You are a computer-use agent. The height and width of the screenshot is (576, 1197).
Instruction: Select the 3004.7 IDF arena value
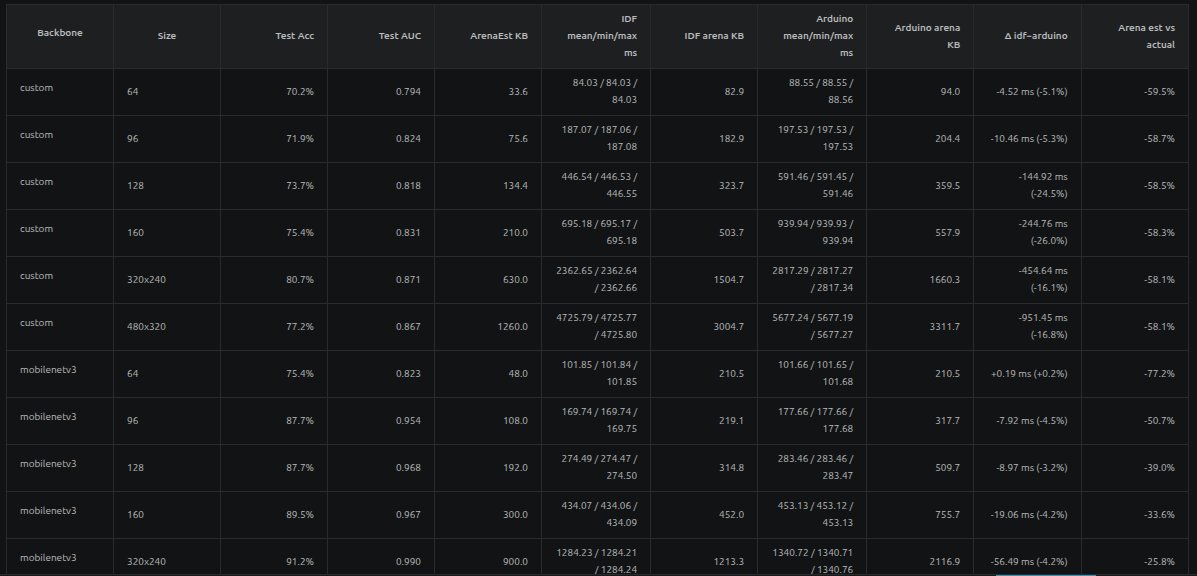729,327
